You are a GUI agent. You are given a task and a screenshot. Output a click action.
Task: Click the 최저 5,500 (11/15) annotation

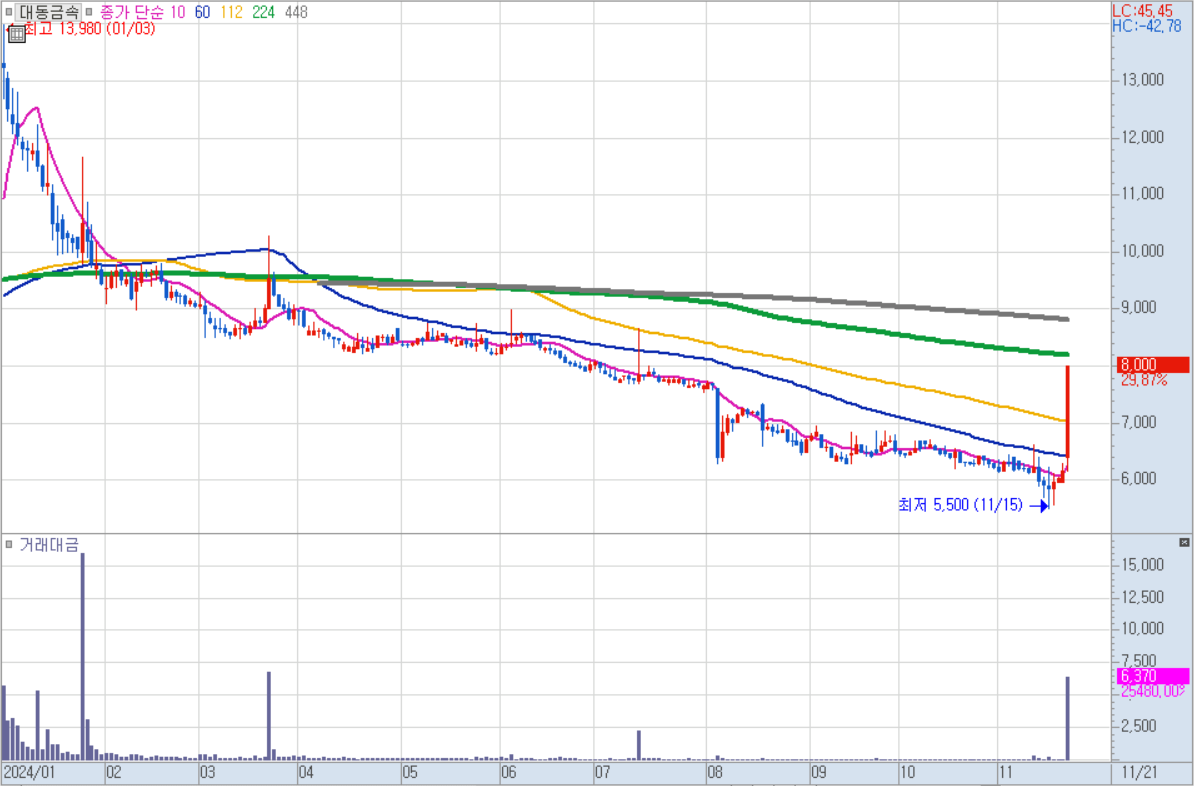point(960,505)
